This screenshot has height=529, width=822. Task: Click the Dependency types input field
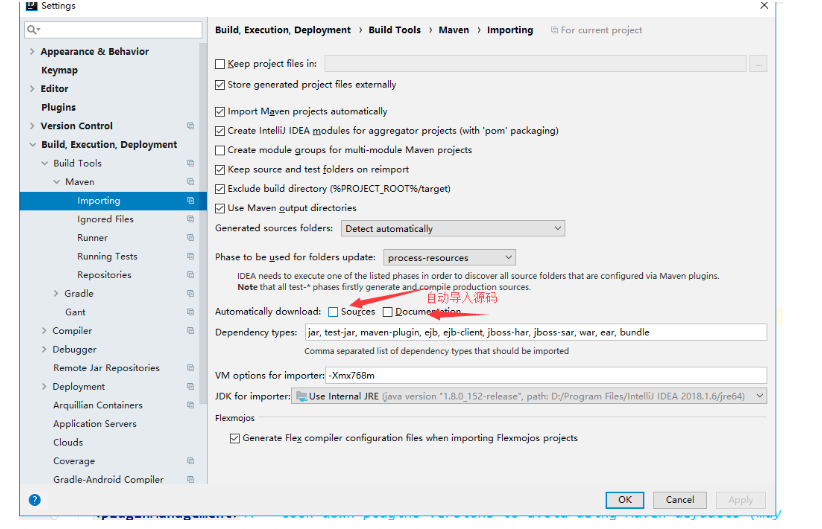536,332
